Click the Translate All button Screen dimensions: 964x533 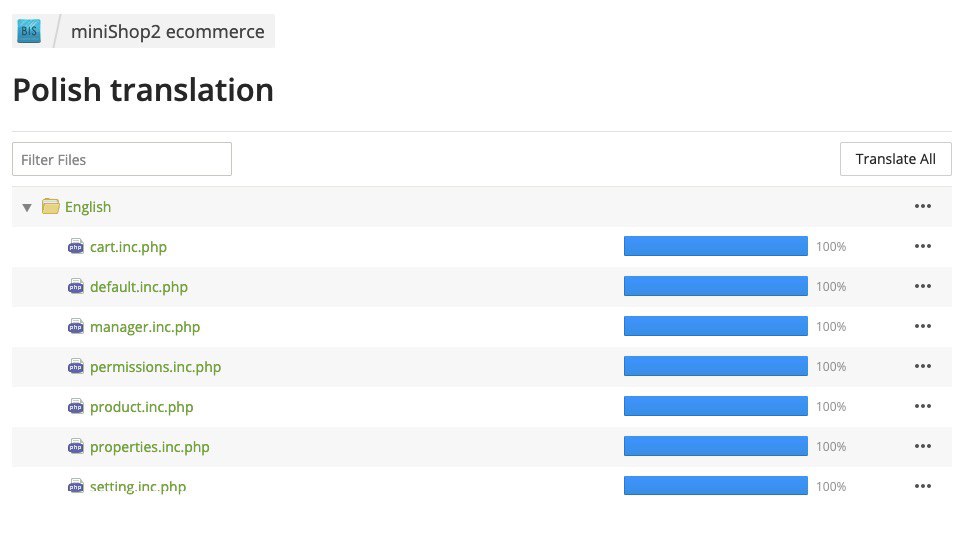click(x=895, y=159)
